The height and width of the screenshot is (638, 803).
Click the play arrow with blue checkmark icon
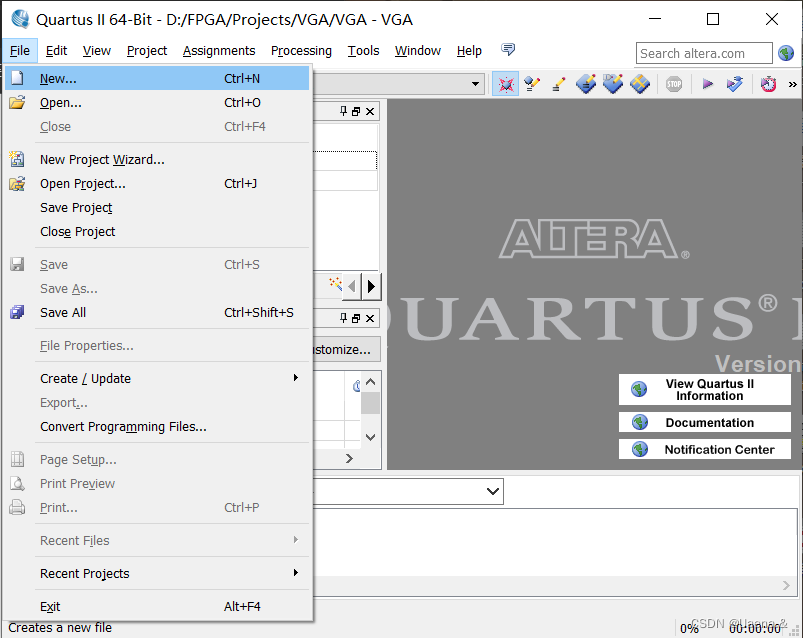[735, 84]
